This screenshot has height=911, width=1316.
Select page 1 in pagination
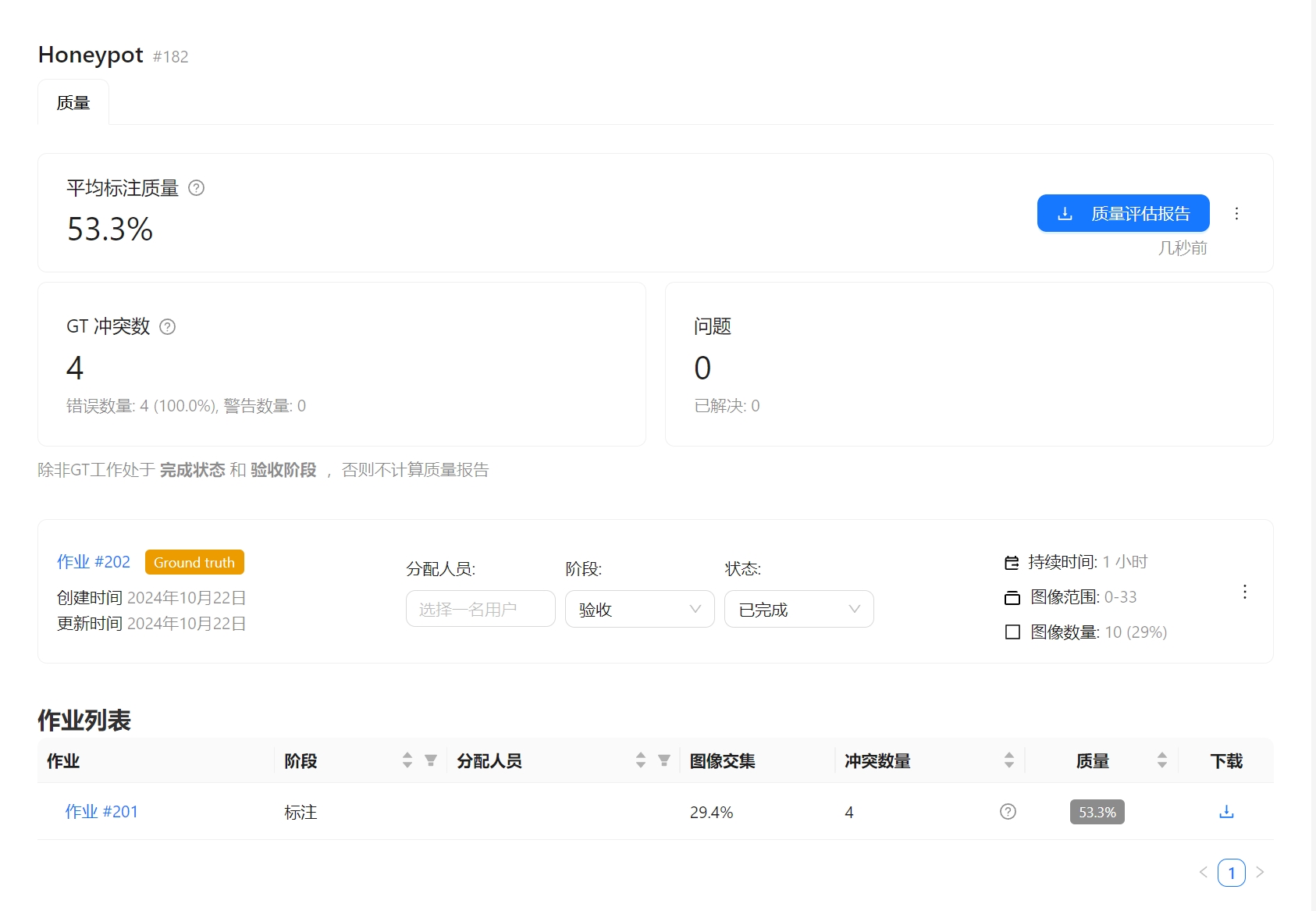click(x=1231, y=873)
